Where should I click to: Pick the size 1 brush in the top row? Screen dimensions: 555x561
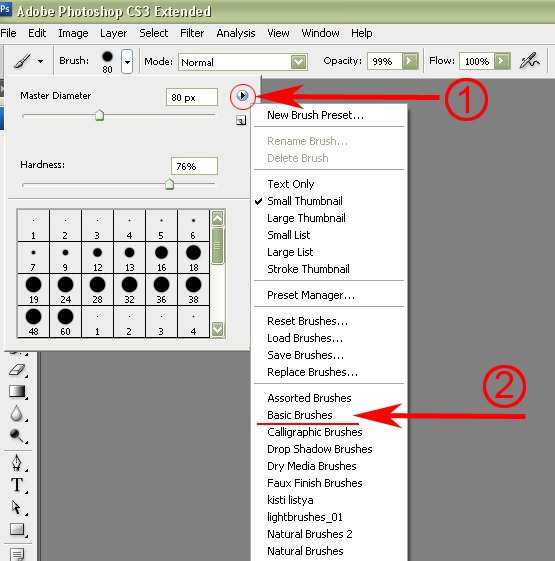[33, 226]
